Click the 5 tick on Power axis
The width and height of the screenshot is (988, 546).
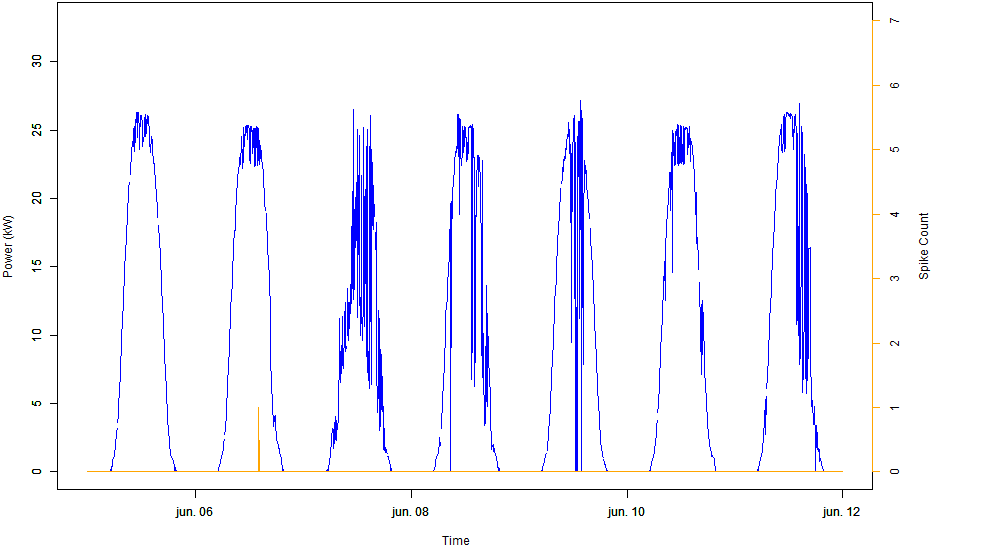coord(39,404)
